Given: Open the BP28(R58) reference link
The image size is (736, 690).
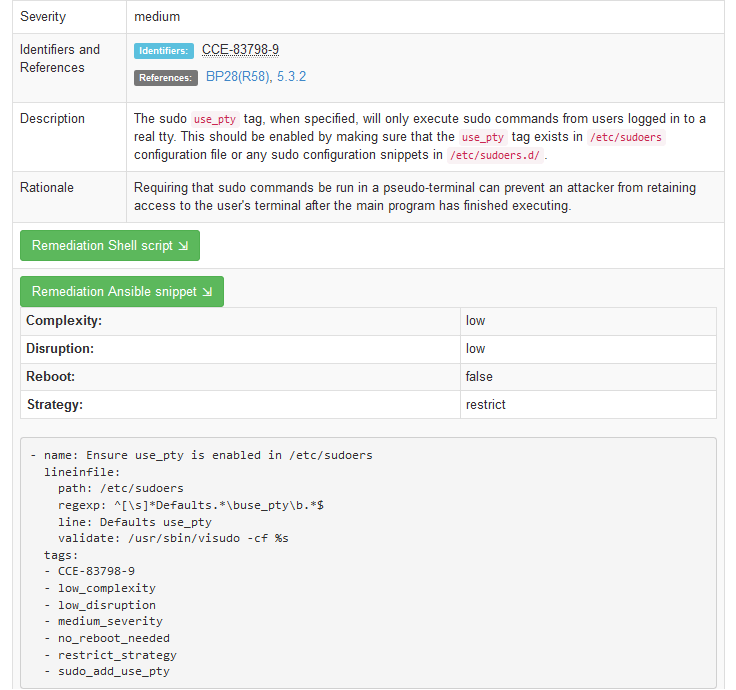Looking at the screenshot, I should [x=237, y=76].
